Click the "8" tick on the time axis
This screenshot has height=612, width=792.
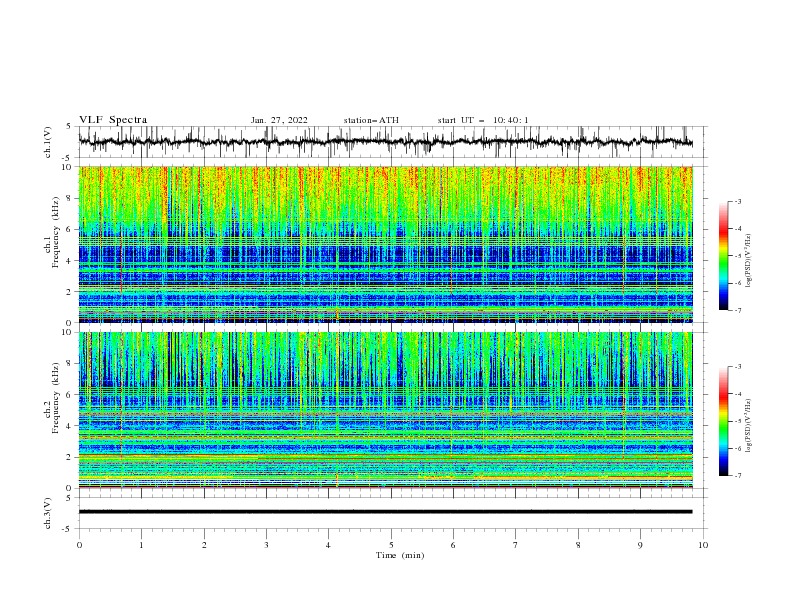pyautogui.click(x=578, y=545)
